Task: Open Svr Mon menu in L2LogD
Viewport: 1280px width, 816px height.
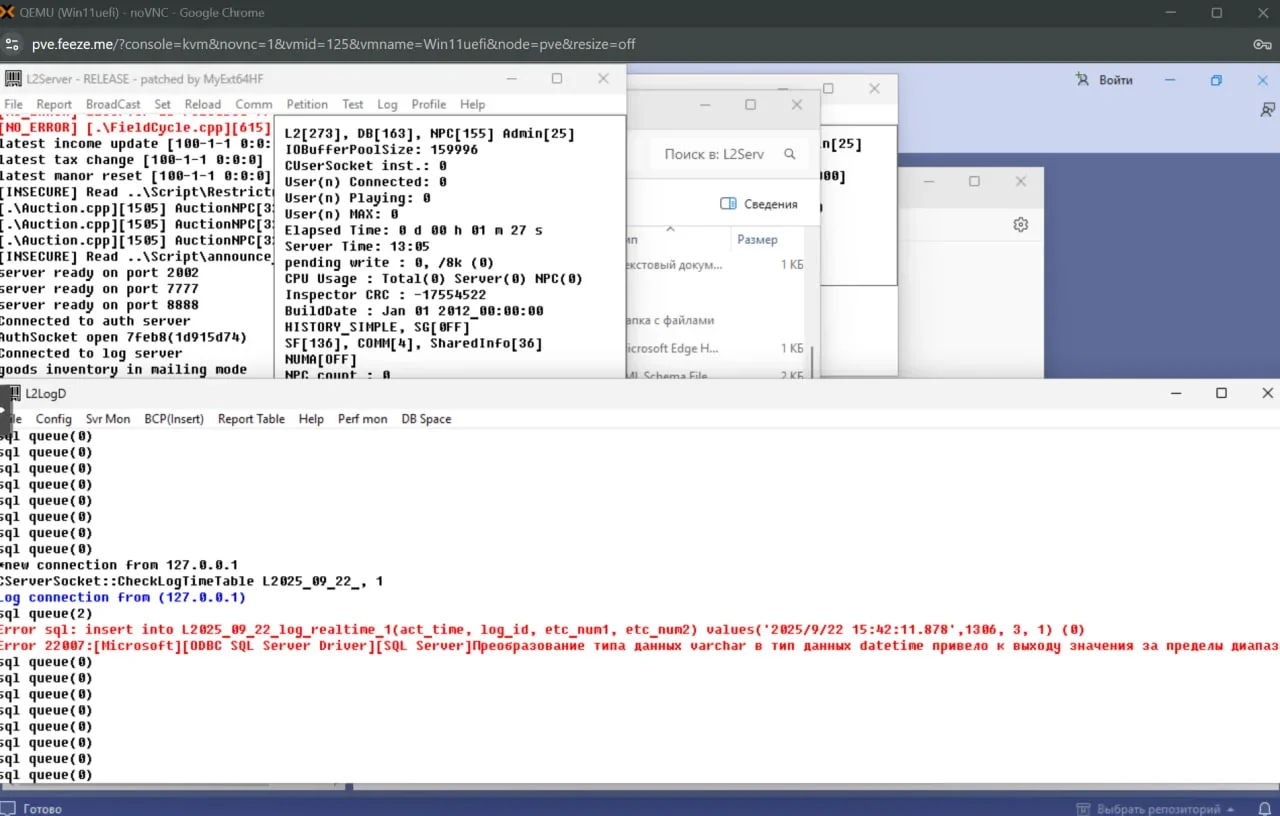Action: (x=108, y=419)
